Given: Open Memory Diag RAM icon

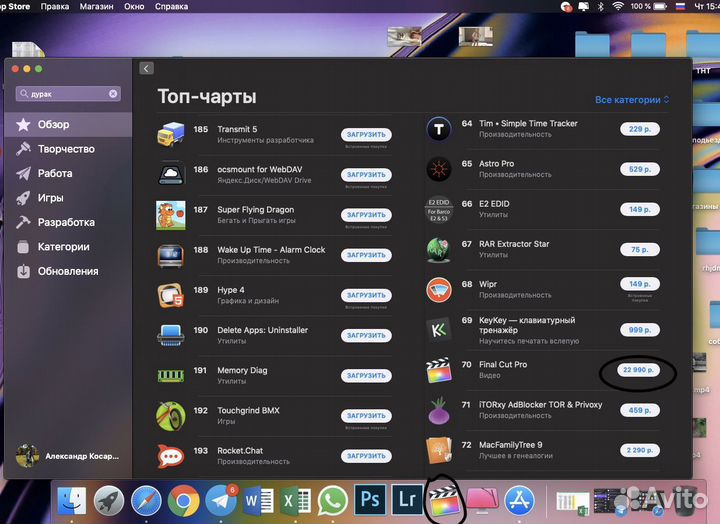Looking at the screenshot, I should [171, 376].
